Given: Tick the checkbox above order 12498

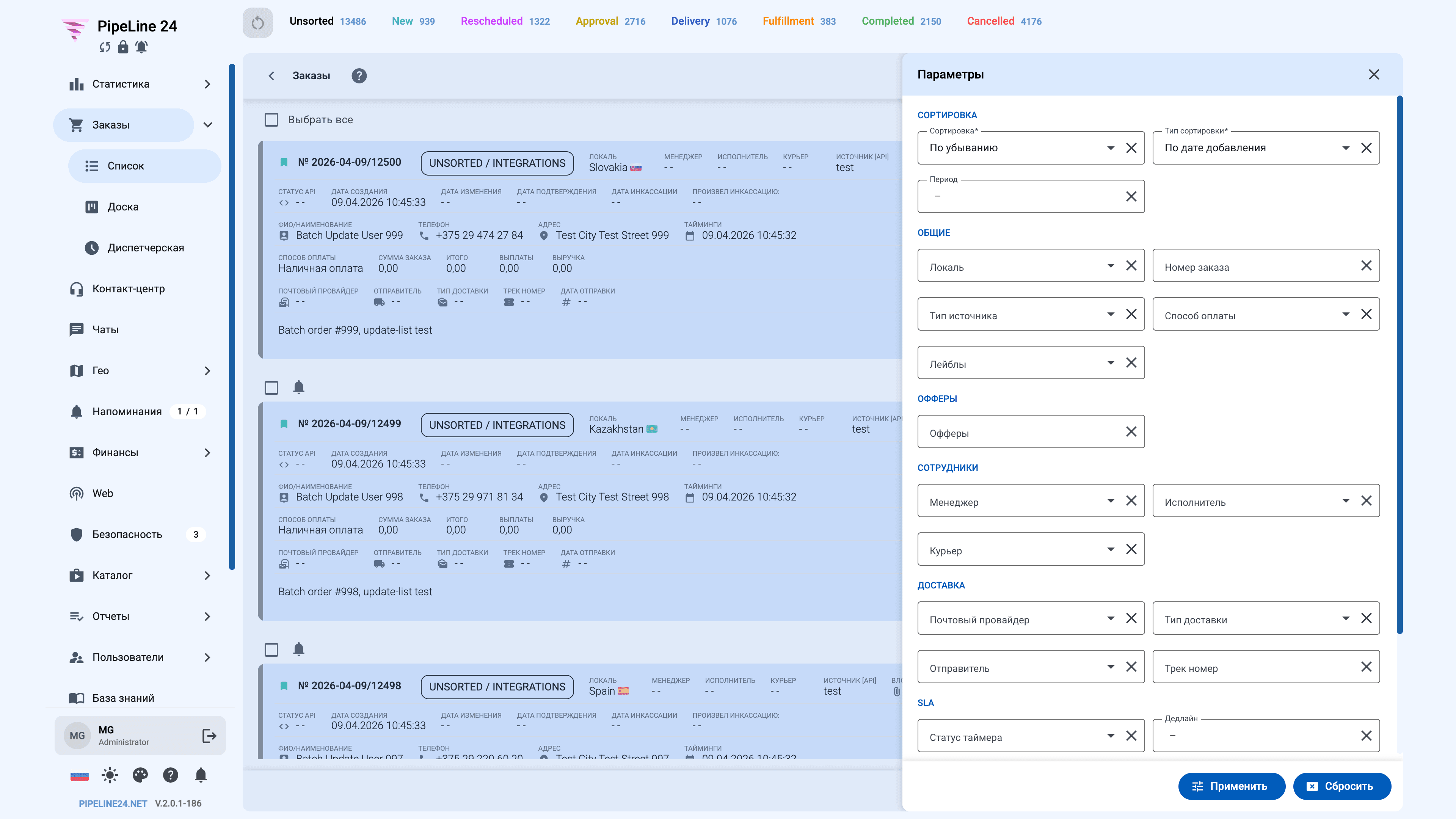Looking at the screenshot, I should point(271,650).
